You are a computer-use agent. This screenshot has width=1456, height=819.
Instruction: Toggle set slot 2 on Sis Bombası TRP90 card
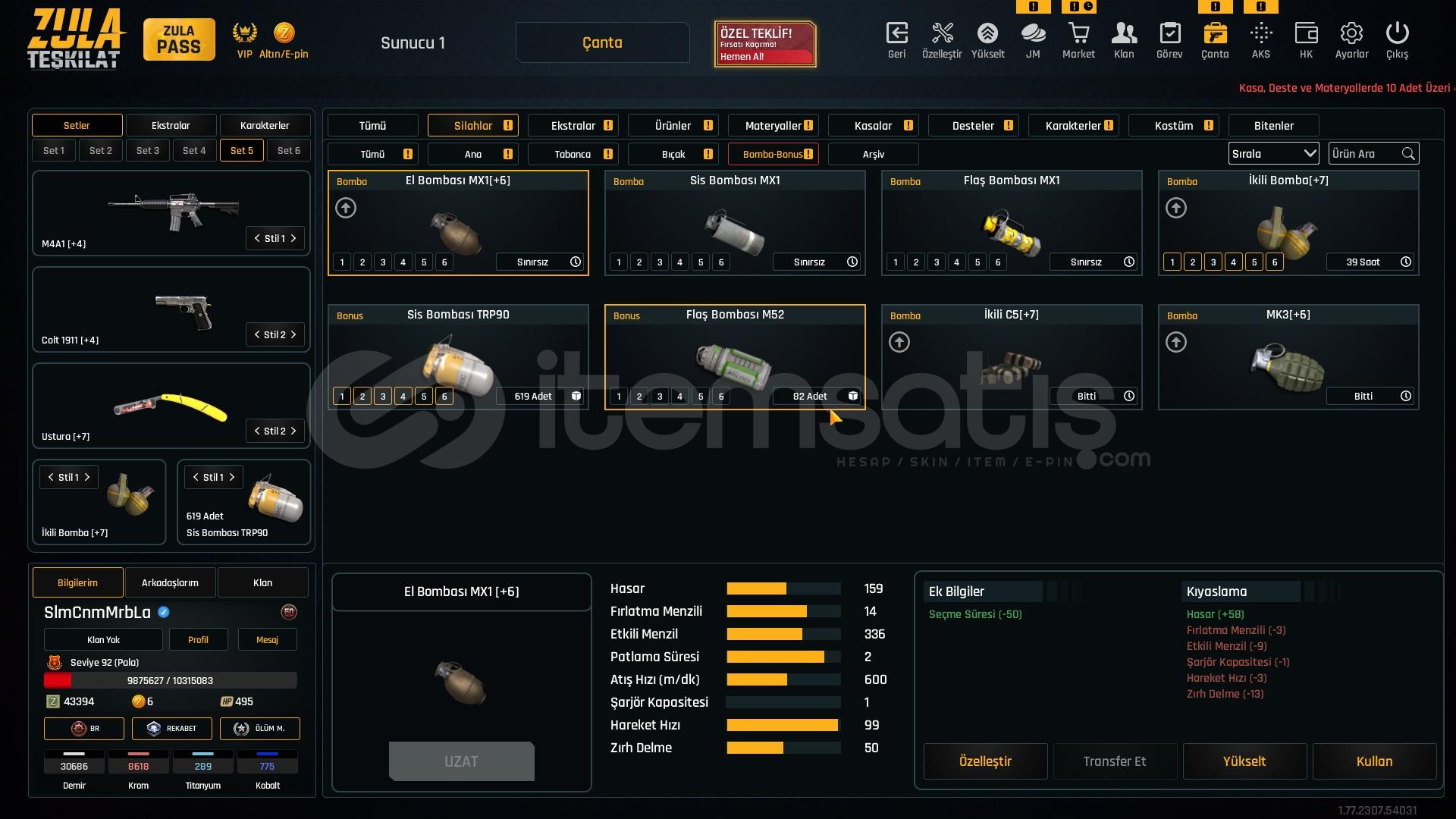coord(362,397)
